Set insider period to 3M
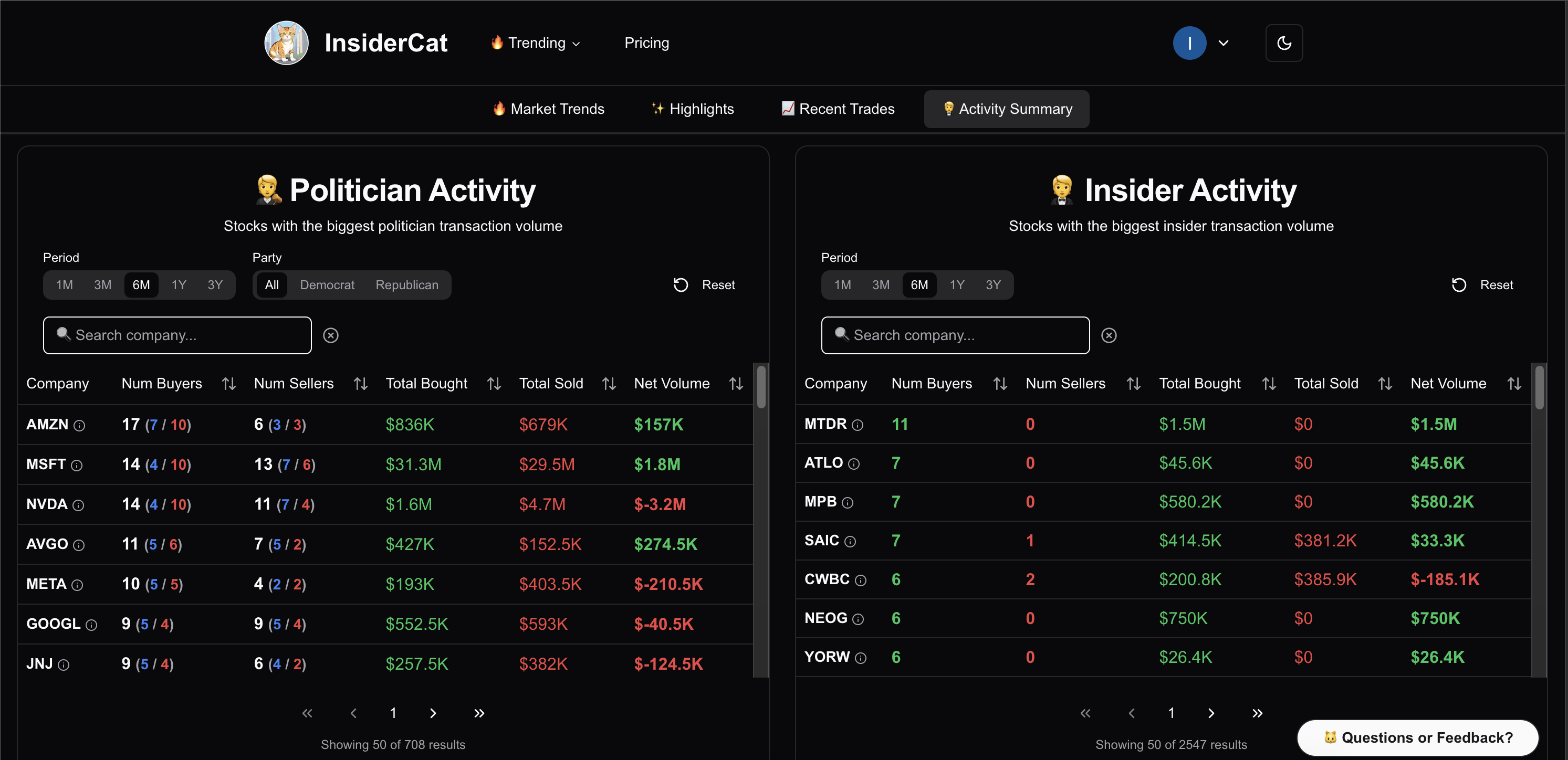1568x760 pixels. [x=880, y=285]
